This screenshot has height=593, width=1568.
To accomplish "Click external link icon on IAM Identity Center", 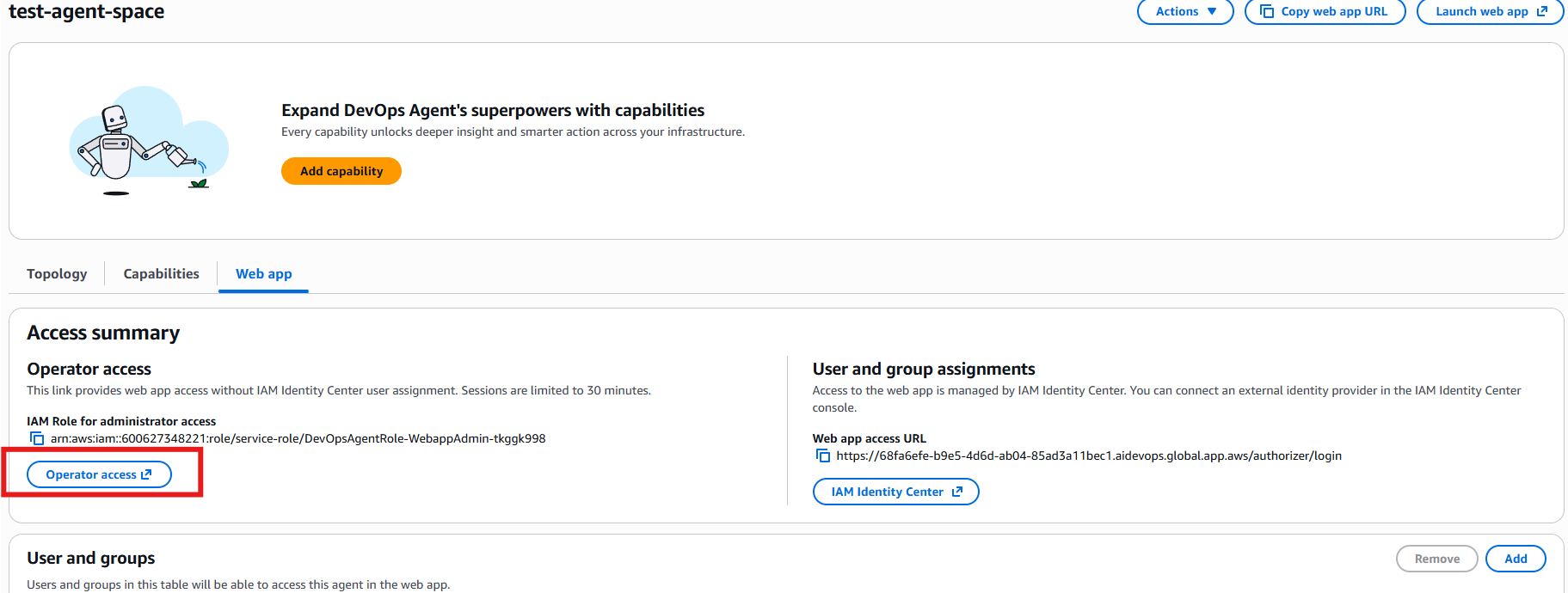I will tap(957, 492).
